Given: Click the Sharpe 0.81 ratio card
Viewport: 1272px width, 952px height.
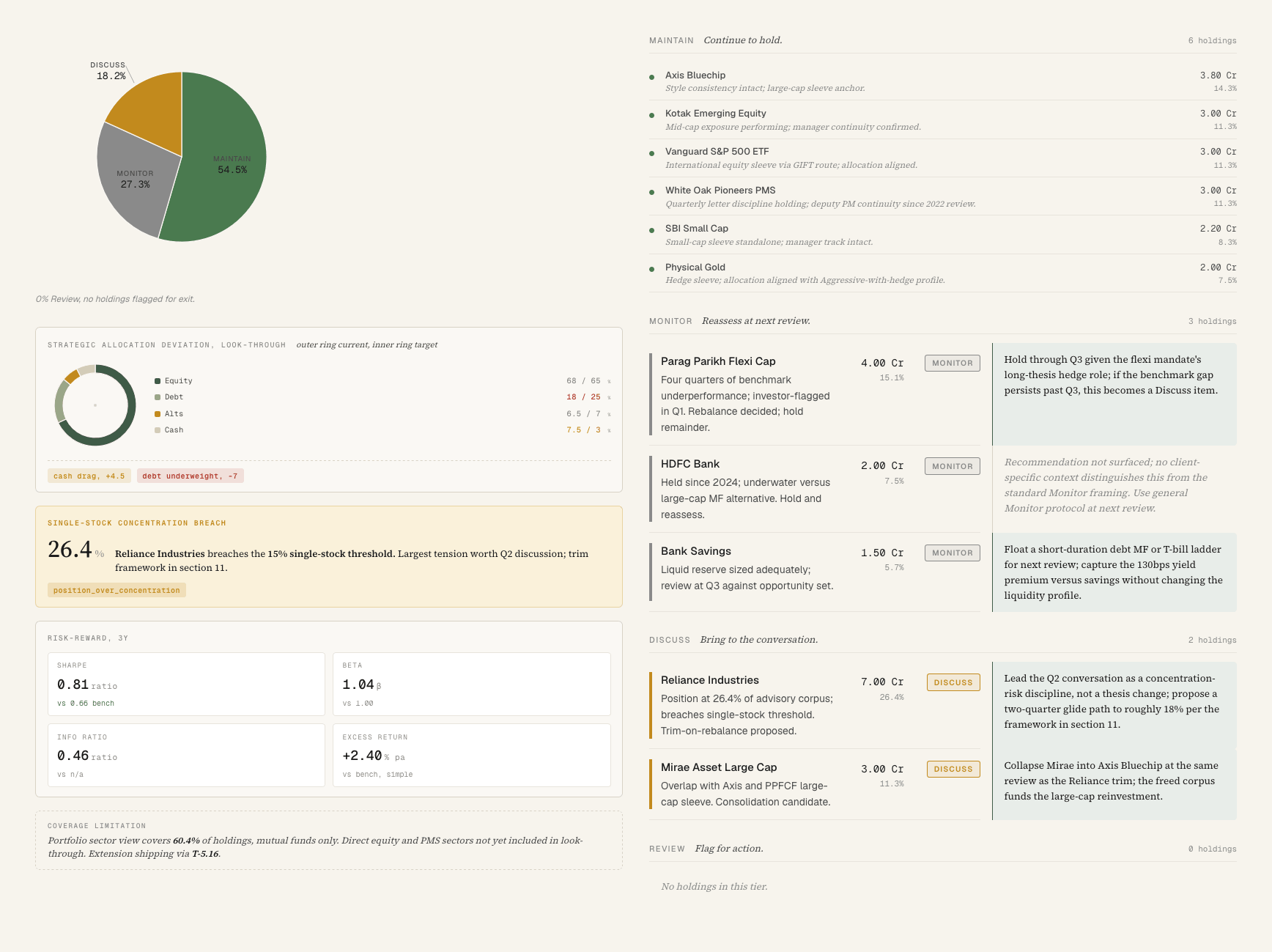Looking at the screenshot, I should [186, 684].
